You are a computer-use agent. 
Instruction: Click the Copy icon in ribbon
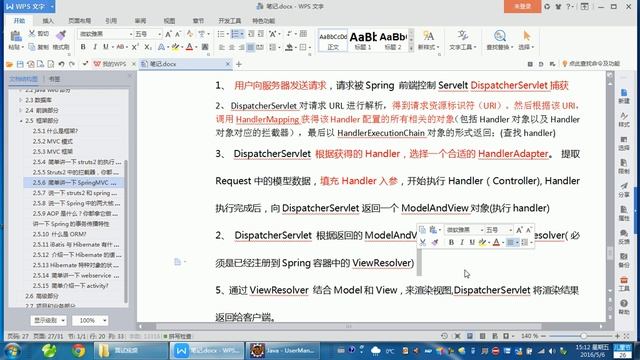32,47
